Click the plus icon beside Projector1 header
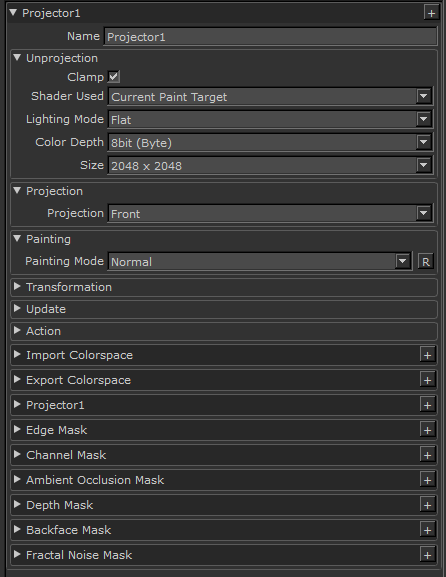Image resolution: width=446 pixels, height=577 pixels. (x=431, y=13)
